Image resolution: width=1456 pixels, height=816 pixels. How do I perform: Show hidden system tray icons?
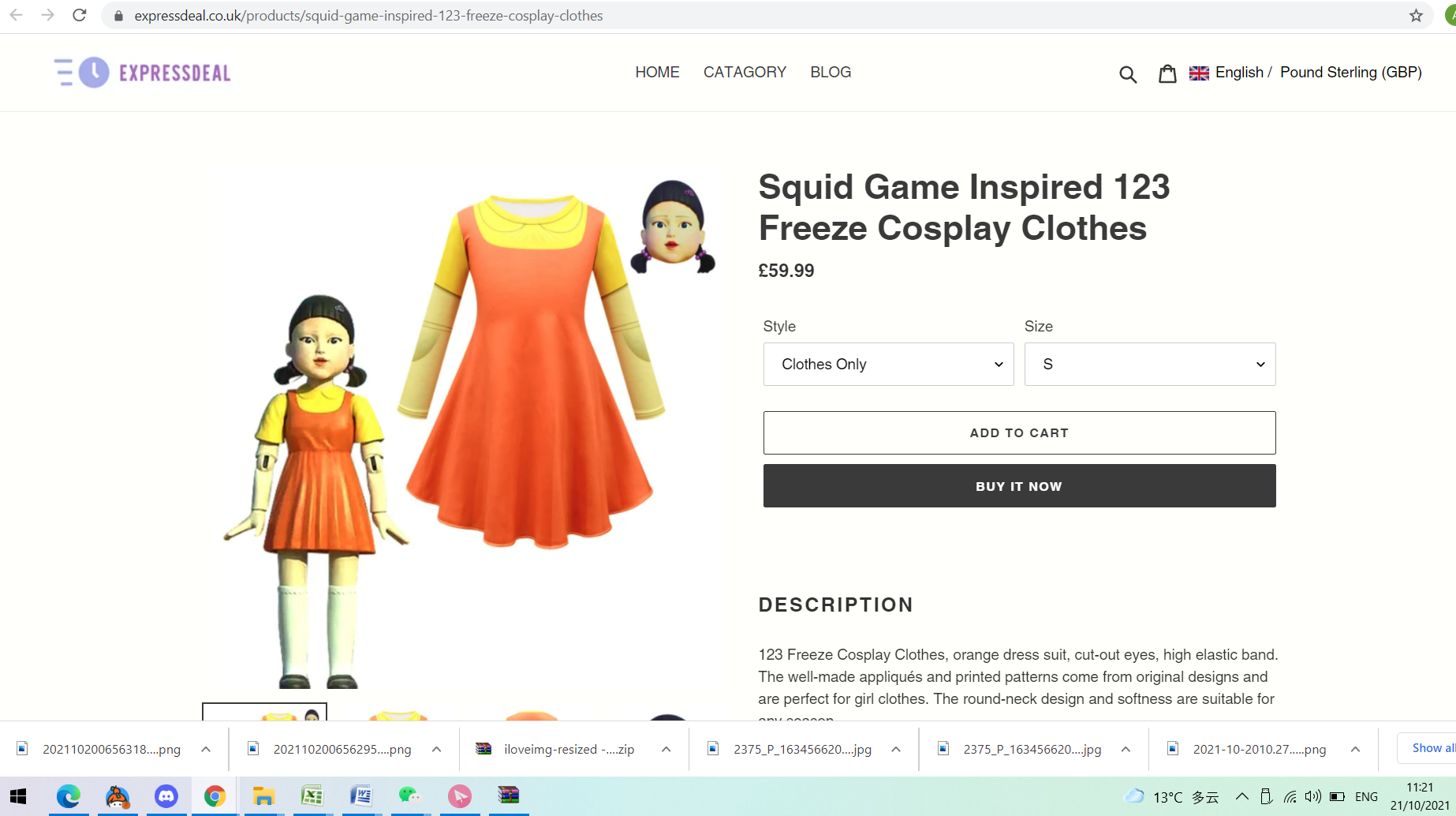(1241, 796)
